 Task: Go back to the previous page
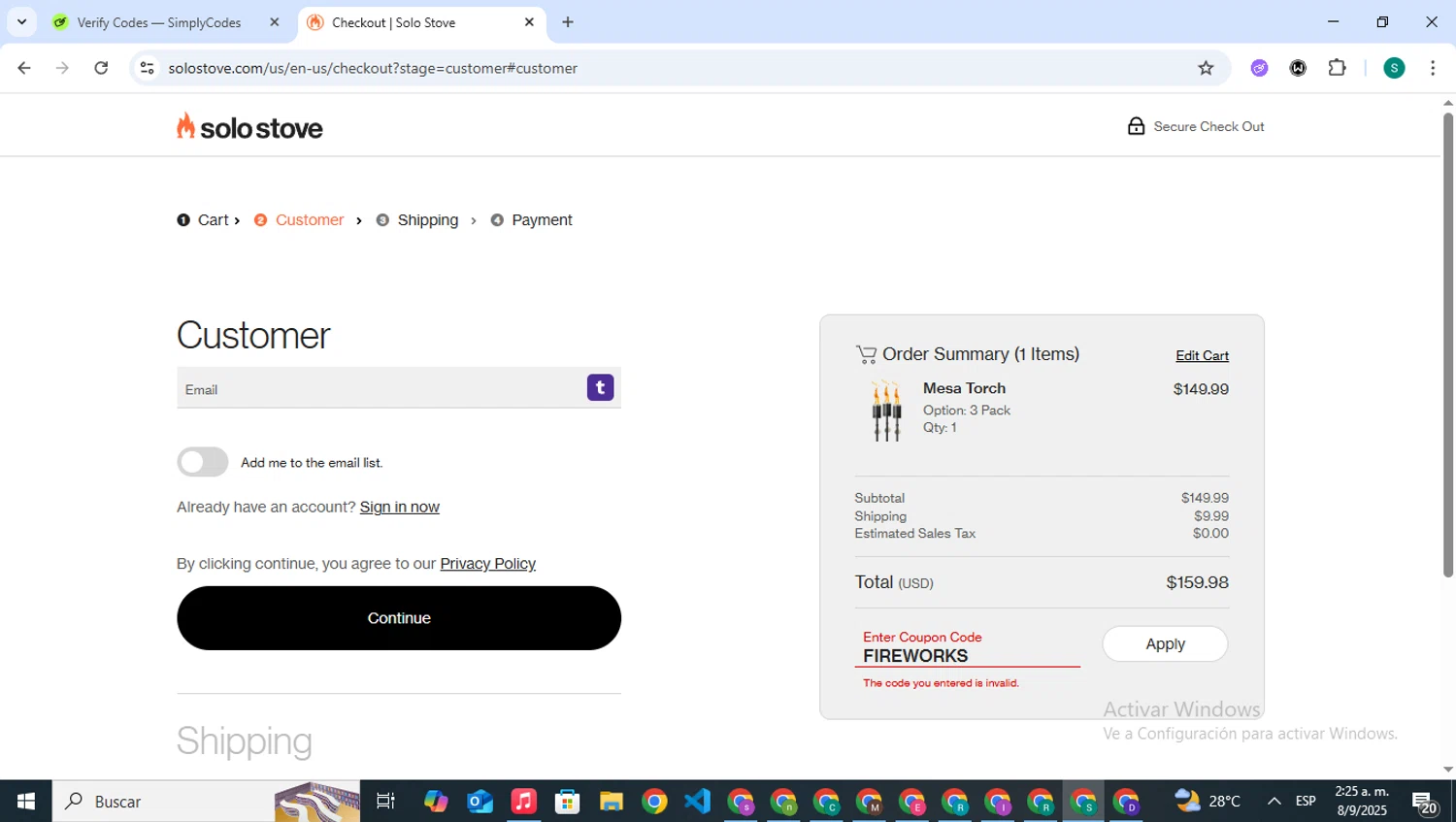pyautogui.click(x=24, y=68)
